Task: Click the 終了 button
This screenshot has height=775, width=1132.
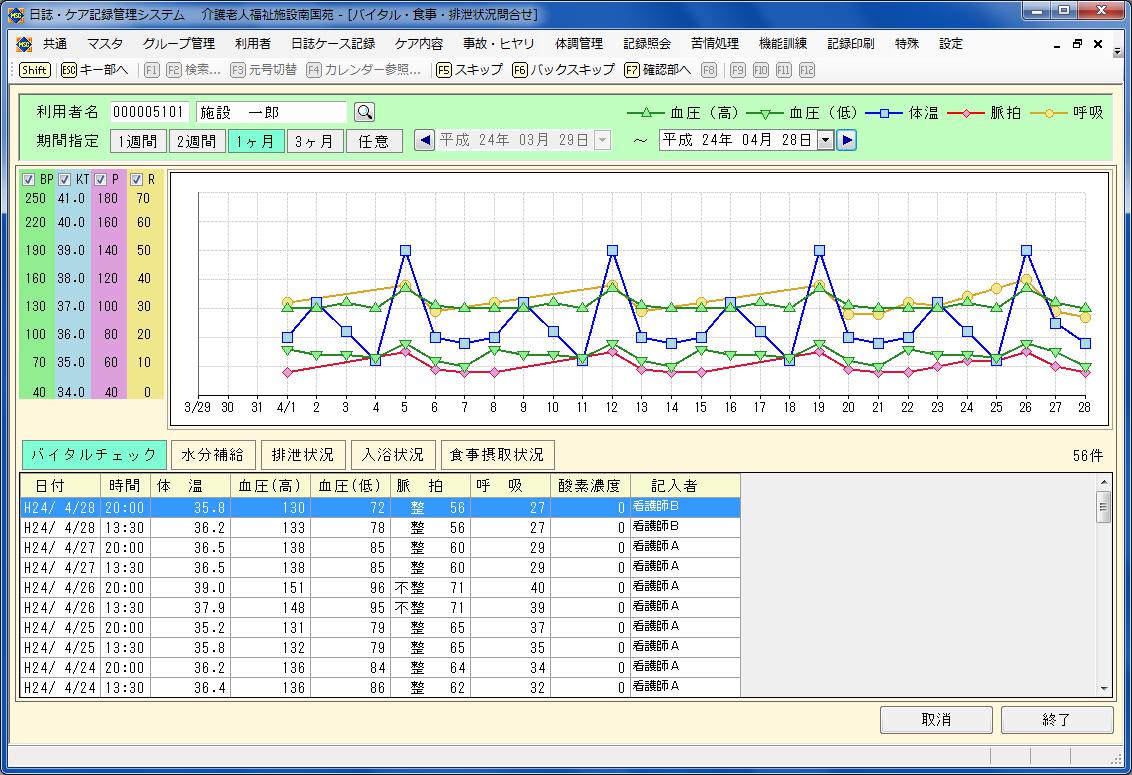Action: point(1056,720)
